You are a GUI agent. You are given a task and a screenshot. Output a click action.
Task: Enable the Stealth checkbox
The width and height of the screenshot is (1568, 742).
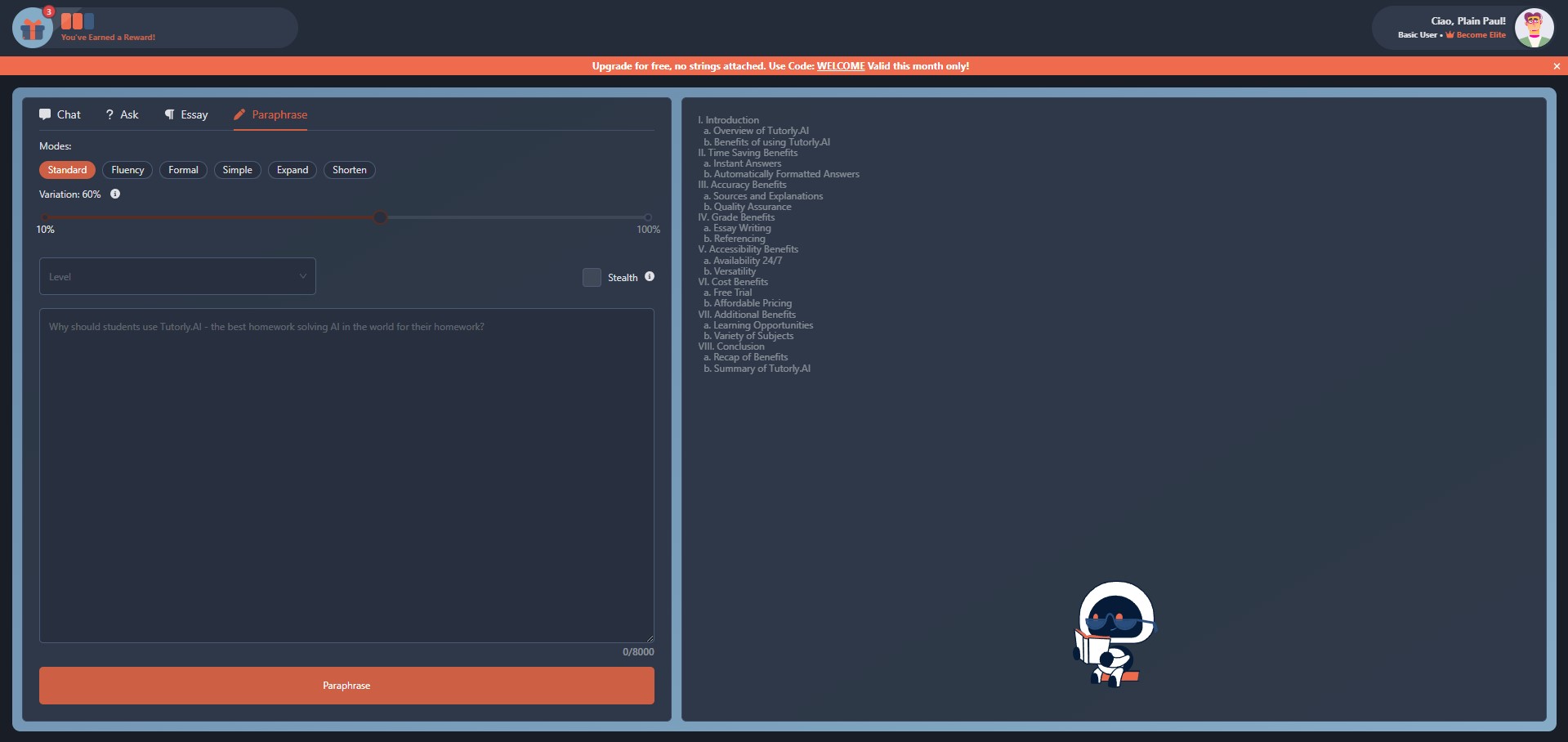tap(592, 277)
